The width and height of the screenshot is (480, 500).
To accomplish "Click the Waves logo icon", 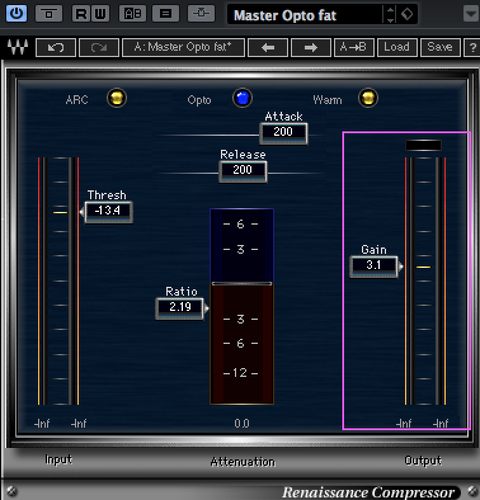I will pos(18,47).
